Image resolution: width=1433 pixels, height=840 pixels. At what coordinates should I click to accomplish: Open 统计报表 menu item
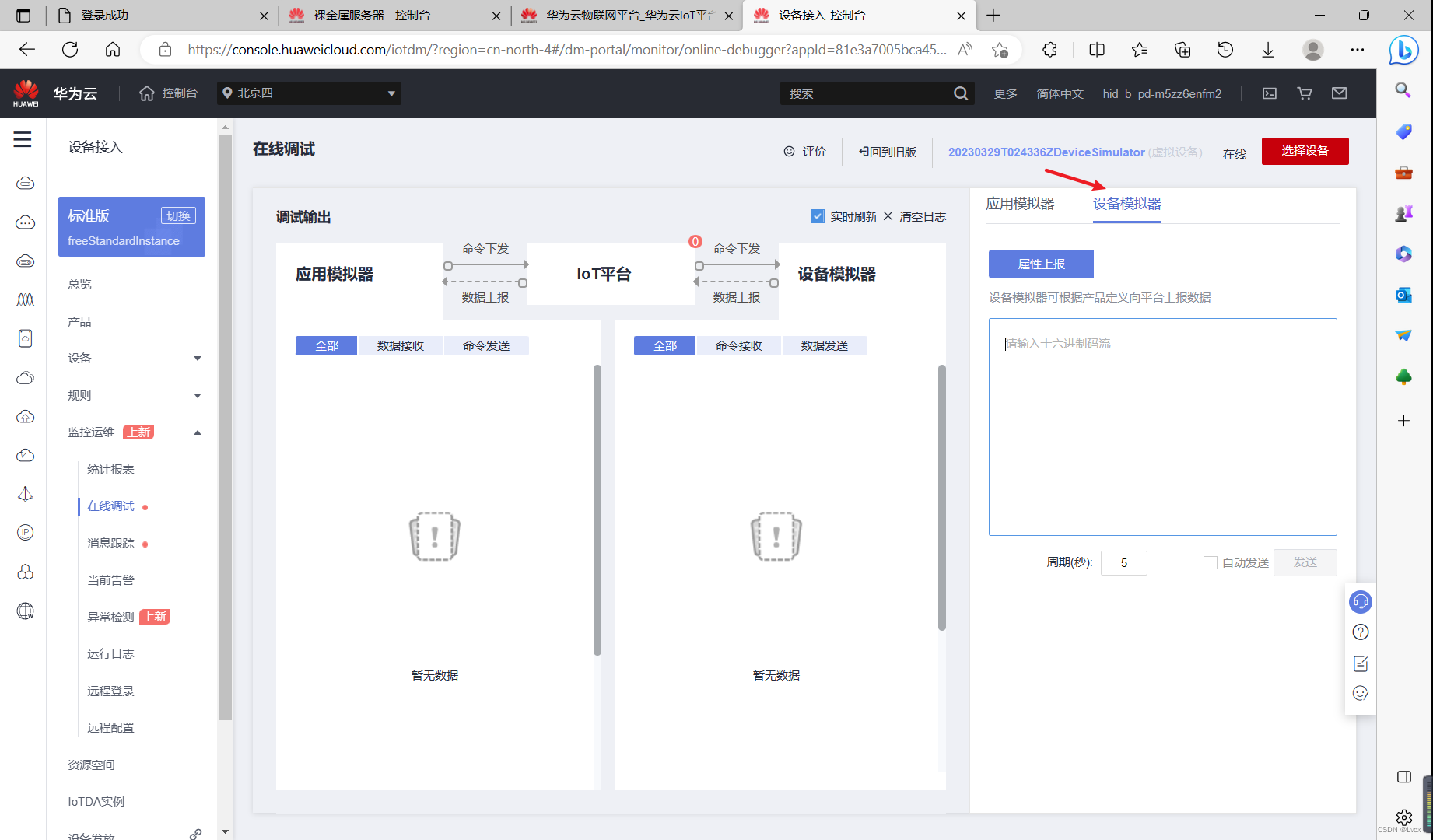(110, 469)
